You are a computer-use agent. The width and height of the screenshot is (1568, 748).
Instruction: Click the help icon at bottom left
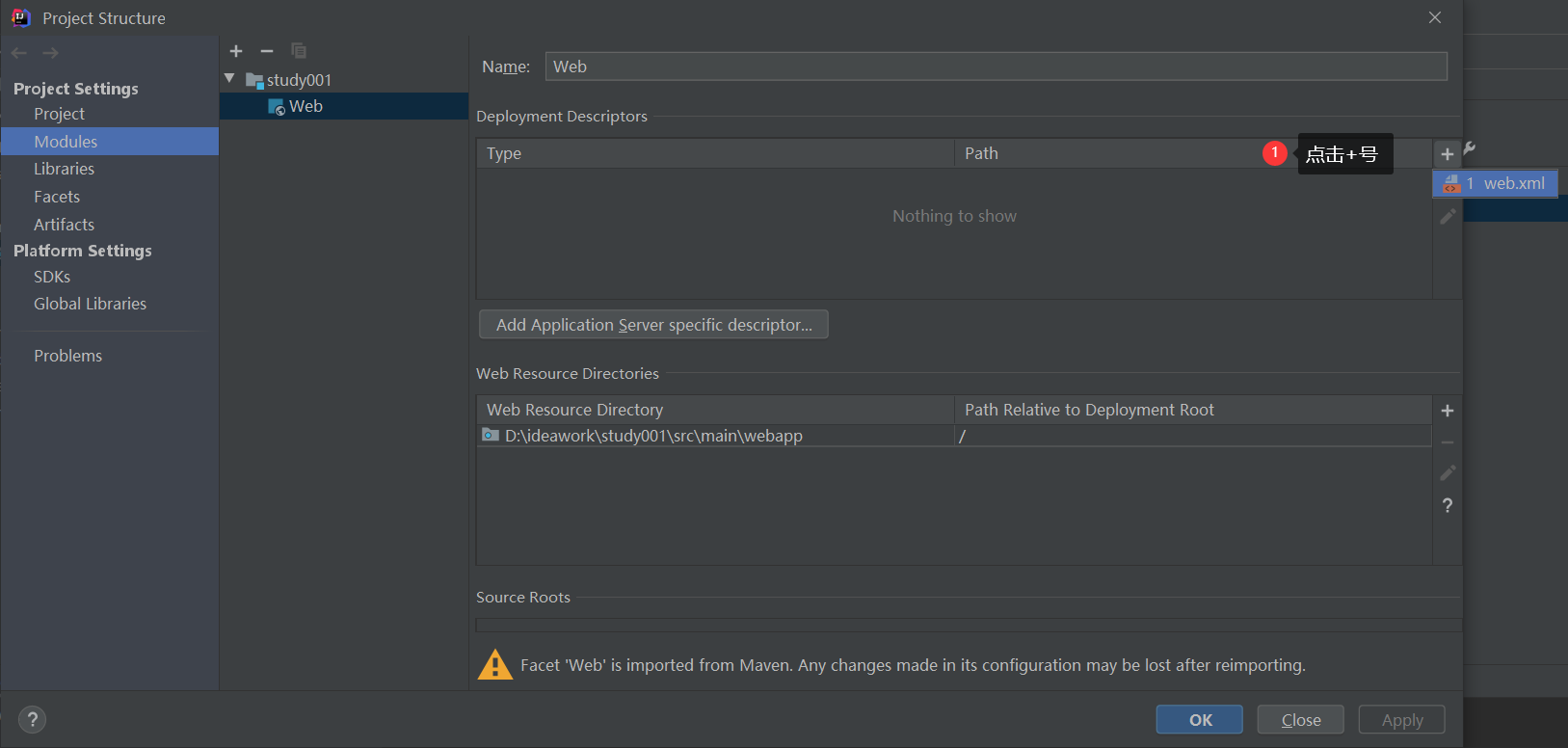(x=32, y=719)
